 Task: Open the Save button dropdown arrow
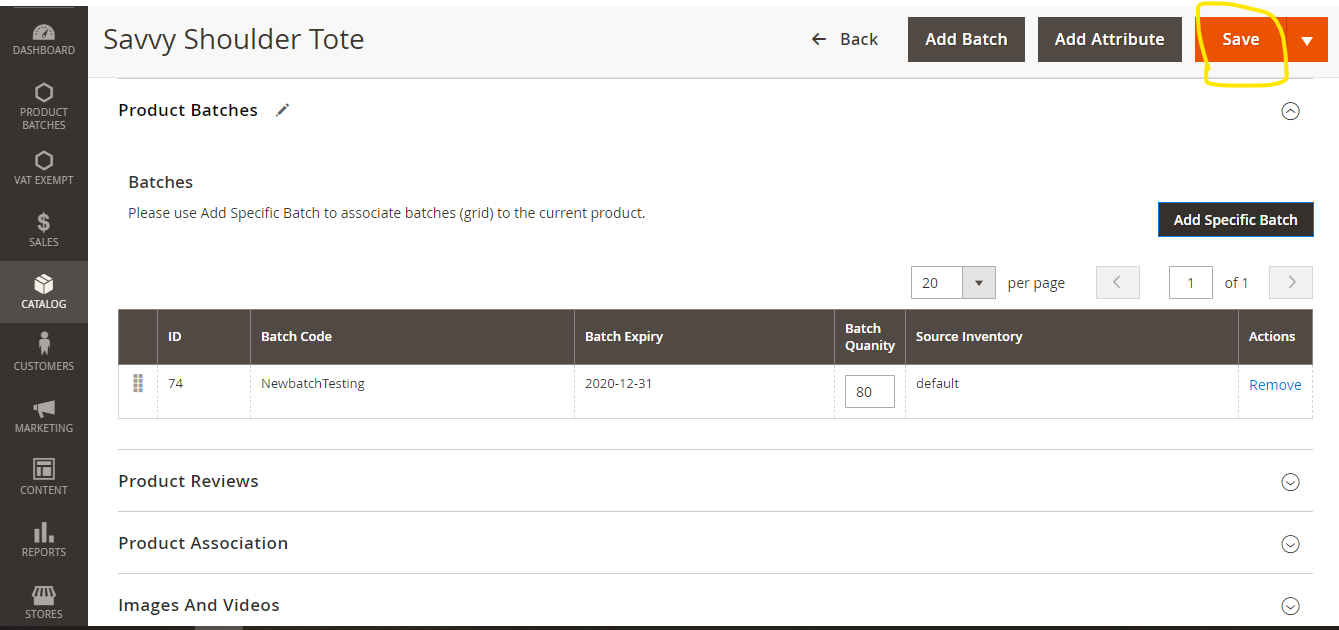click(x=1306, y=40)
